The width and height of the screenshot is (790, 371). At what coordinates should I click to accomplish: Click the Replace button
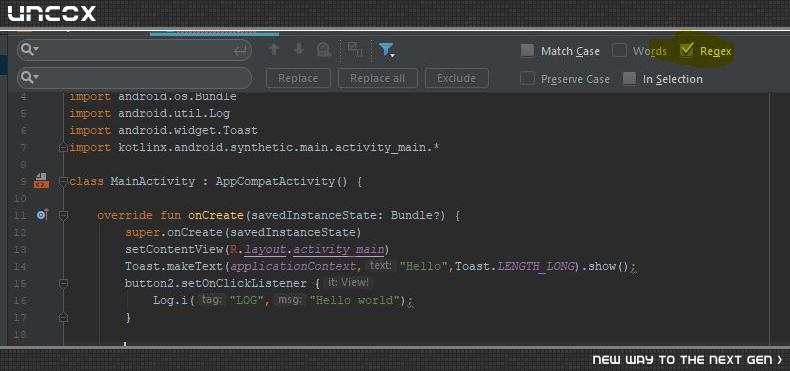(298, 78)
